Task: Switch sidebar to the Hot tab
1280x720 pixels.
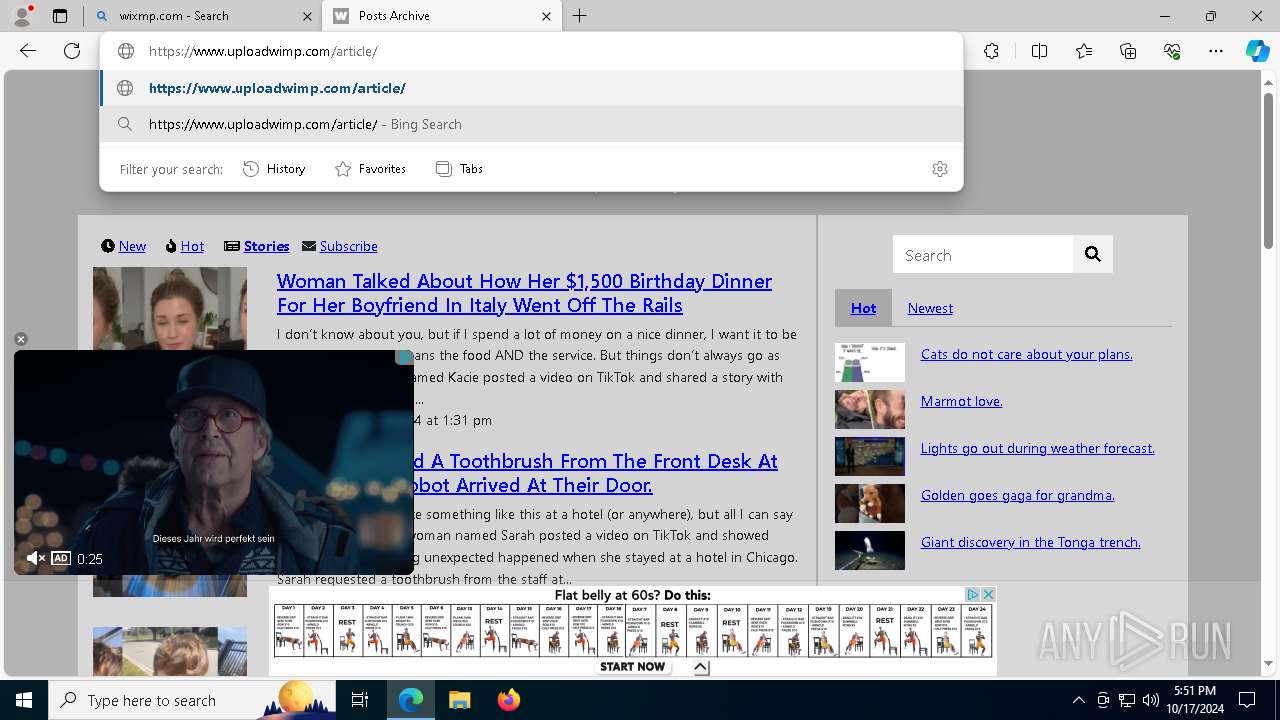Action: coord(863,308)
